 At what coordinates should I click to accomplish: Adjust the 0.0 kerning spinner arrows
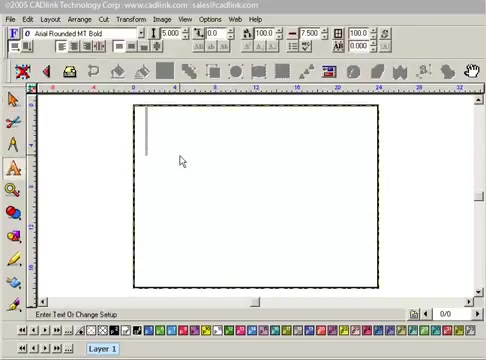click(231, 33)
